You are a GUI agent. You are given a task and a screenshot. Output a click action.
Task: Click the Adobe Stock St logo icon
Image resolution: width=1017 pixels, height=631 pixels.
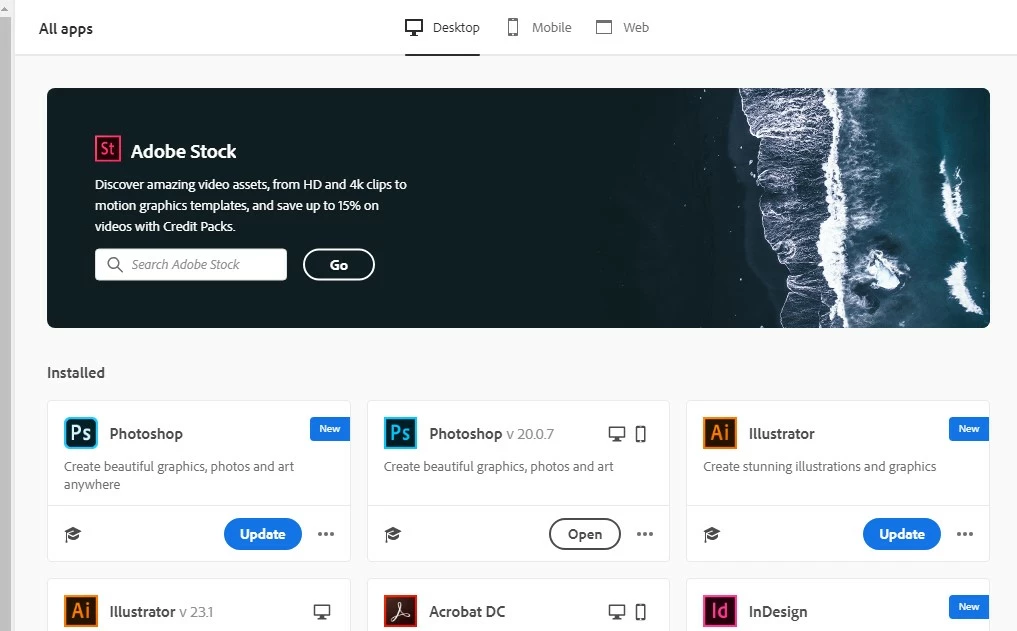pos(108,149)
